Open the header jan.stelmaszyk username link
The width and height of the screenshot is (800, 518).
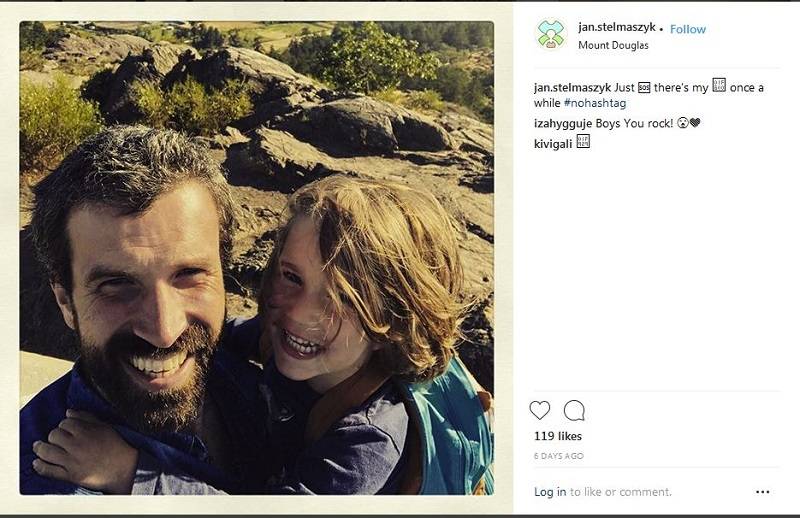(616, 27)
